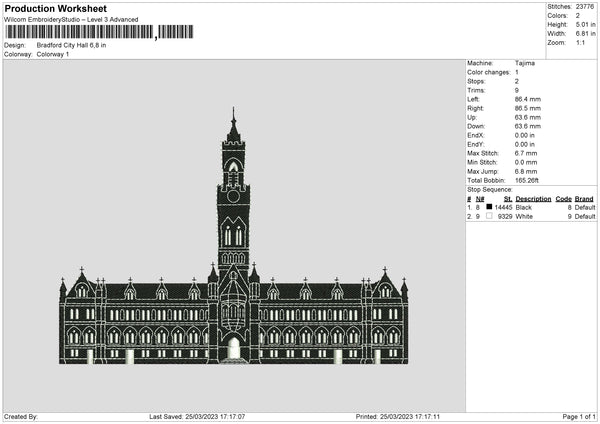Click the Last Saved timestamp

click(x=197, y=417)
